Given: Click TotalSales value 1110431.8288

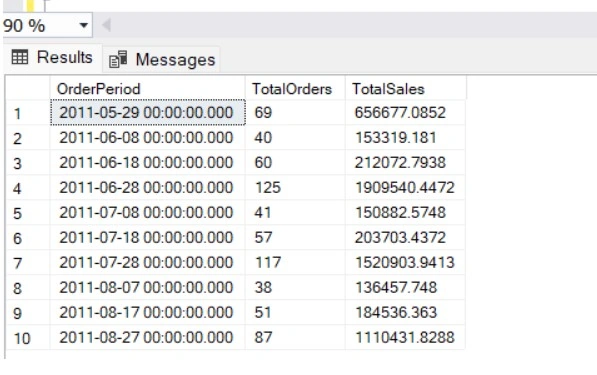Looking at the screenshot, I should click(405, 338).
